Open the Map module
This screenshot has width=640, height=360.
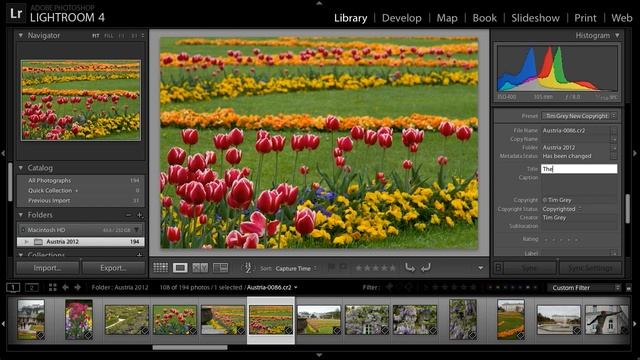pos(447,18)
